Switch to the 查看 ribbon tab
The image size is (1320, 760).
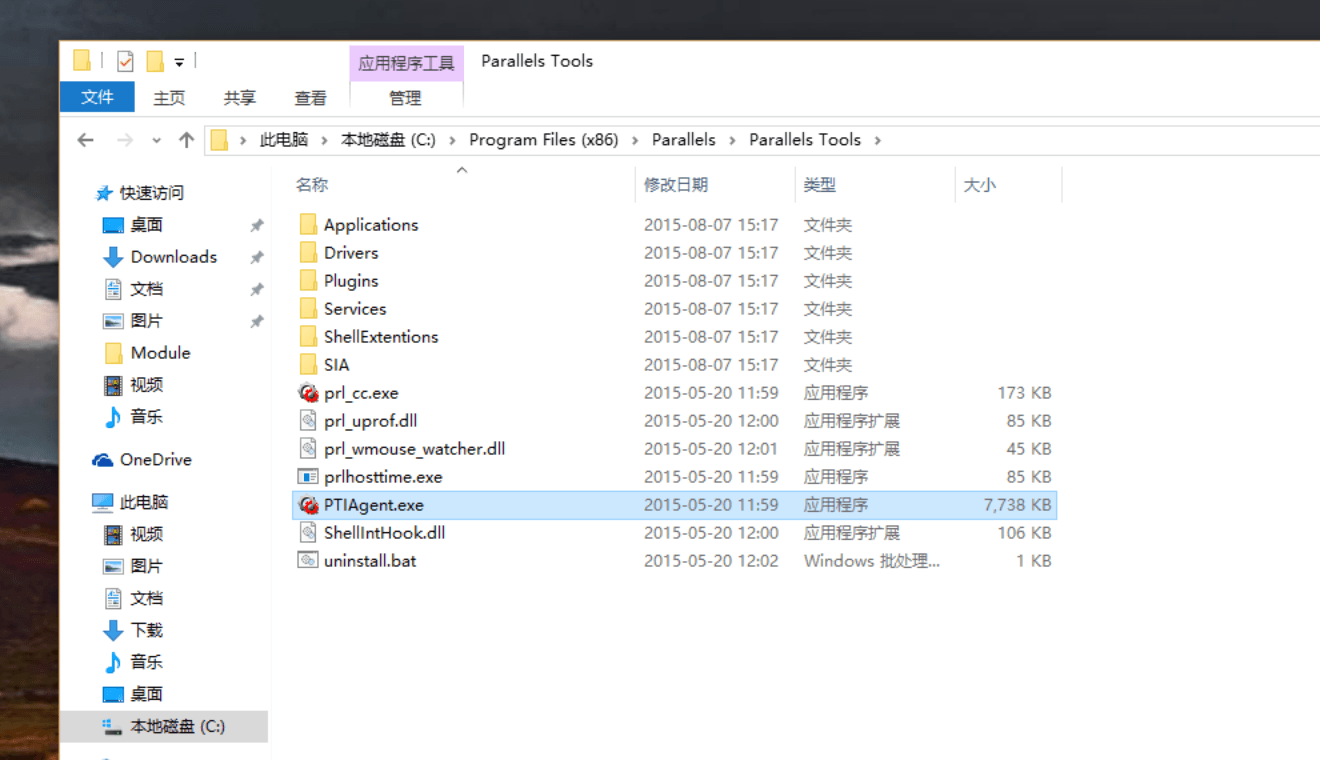click(310, 98)
